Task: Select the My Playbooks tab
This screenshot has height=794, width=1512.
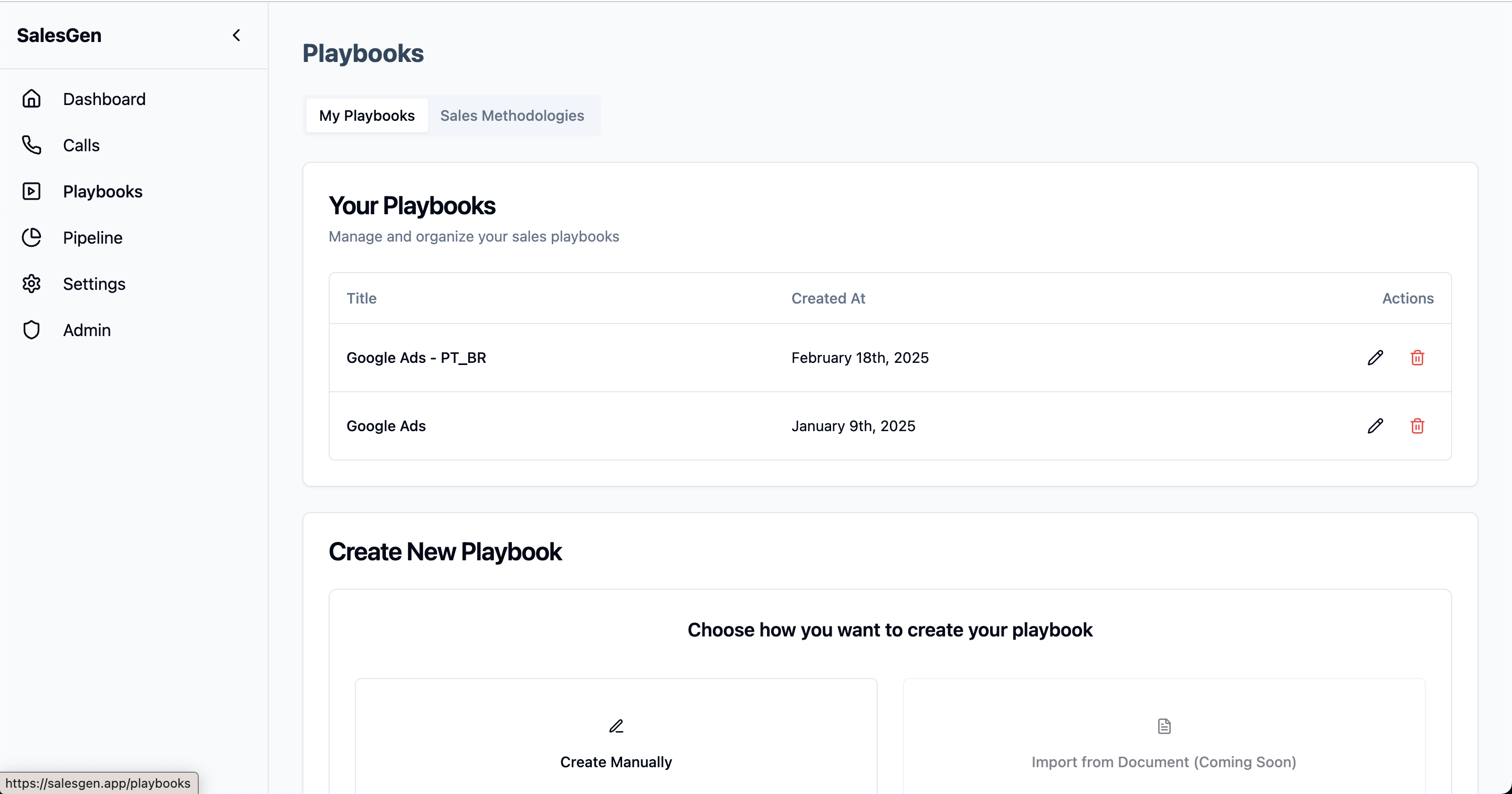Action: 367,116
